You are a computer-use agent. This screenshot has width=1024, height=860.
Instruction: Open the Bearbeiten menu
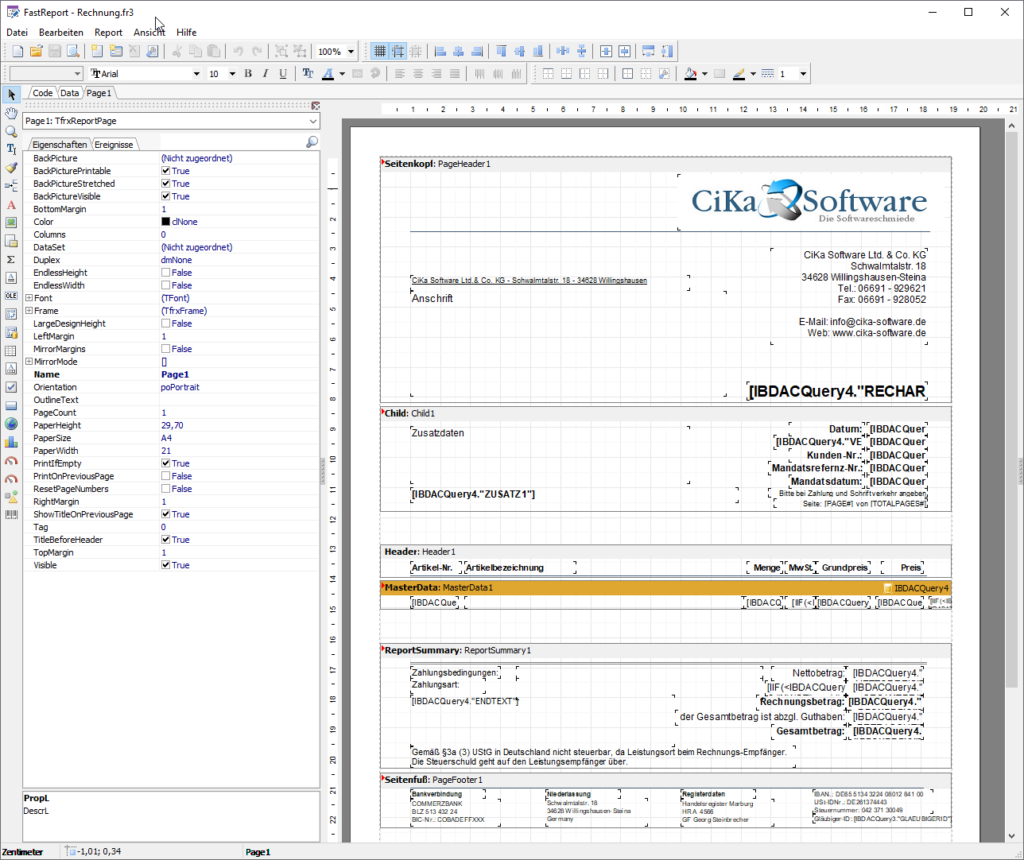[61, 32]
